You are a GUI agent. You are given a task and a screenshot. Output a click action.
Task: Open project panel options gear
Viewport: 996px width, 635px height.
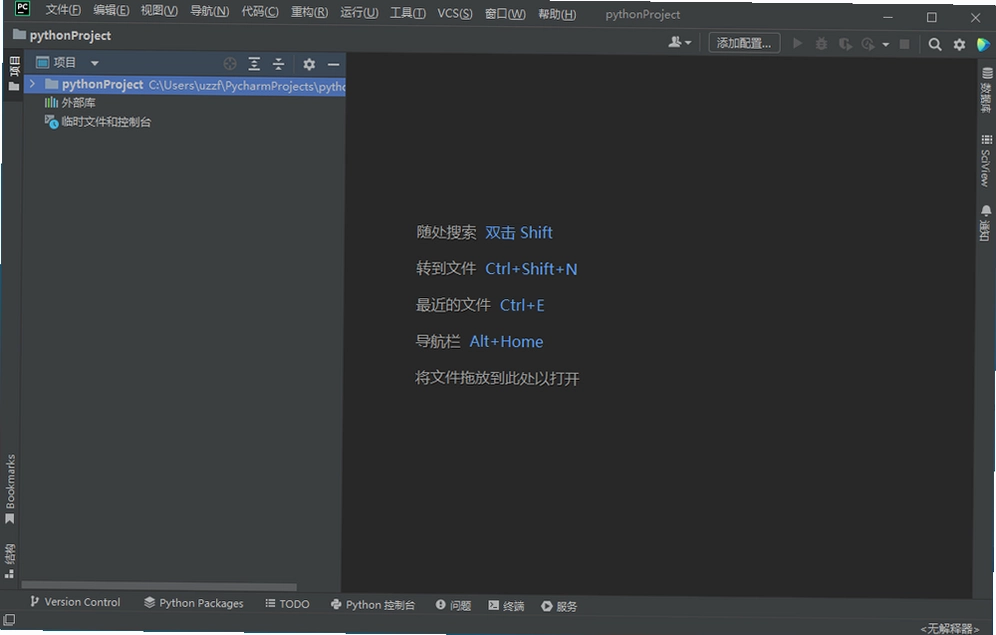click(x=309, y=64)
